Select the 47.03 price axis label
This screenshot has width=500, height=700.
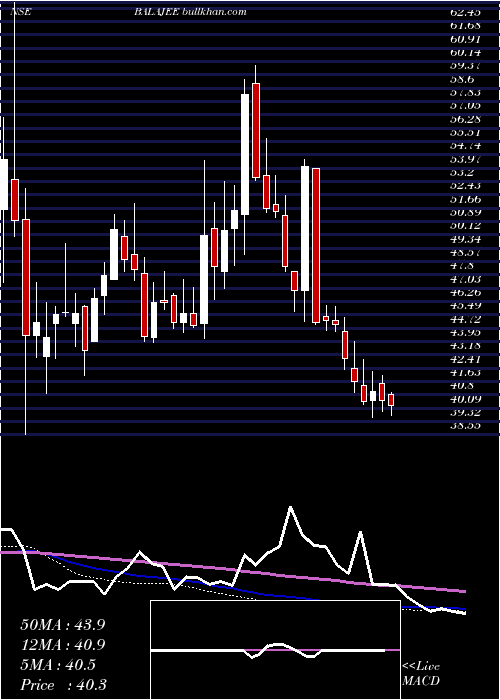465,279
